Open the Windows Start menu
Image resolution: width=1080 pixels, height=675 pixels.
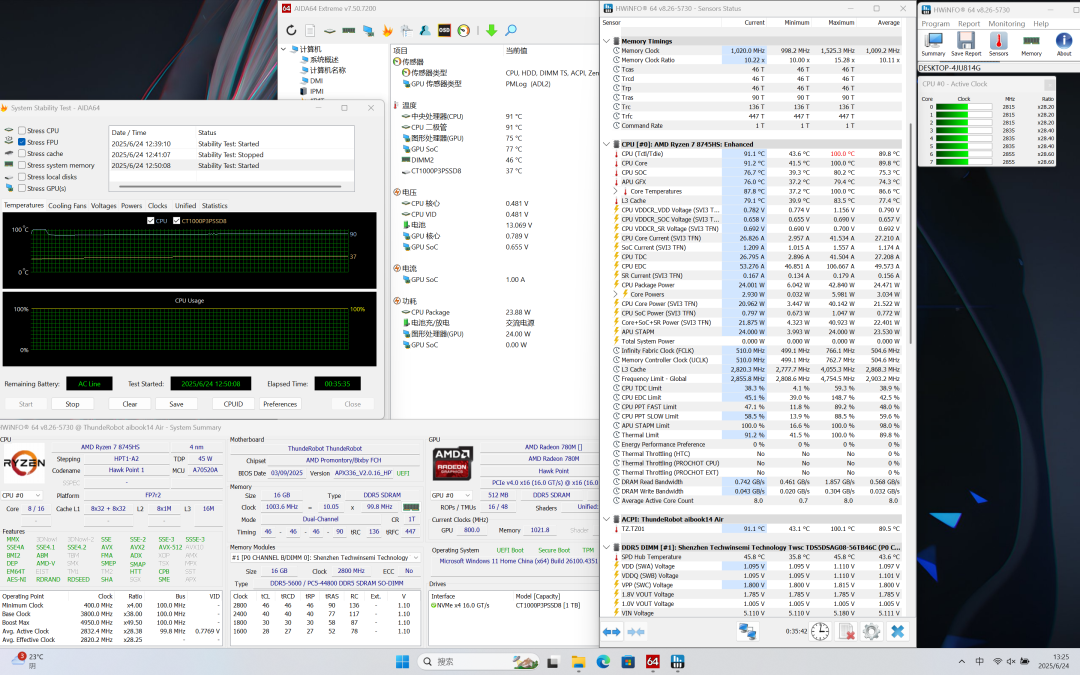(402, 662)
